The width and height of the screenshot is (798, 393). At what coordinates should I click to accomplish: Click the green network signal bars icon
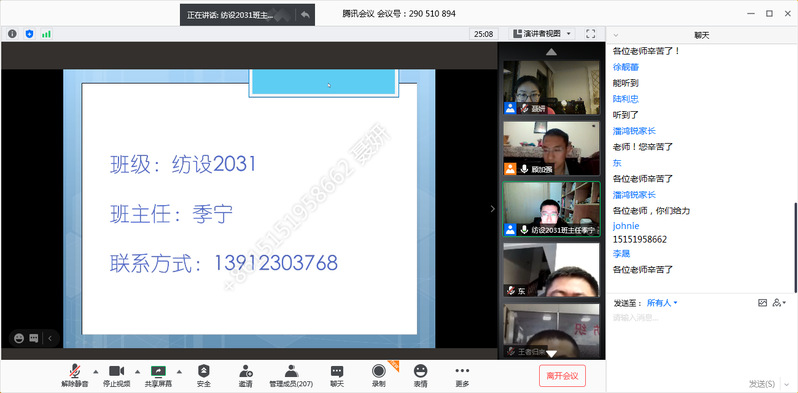coord(46,34)
